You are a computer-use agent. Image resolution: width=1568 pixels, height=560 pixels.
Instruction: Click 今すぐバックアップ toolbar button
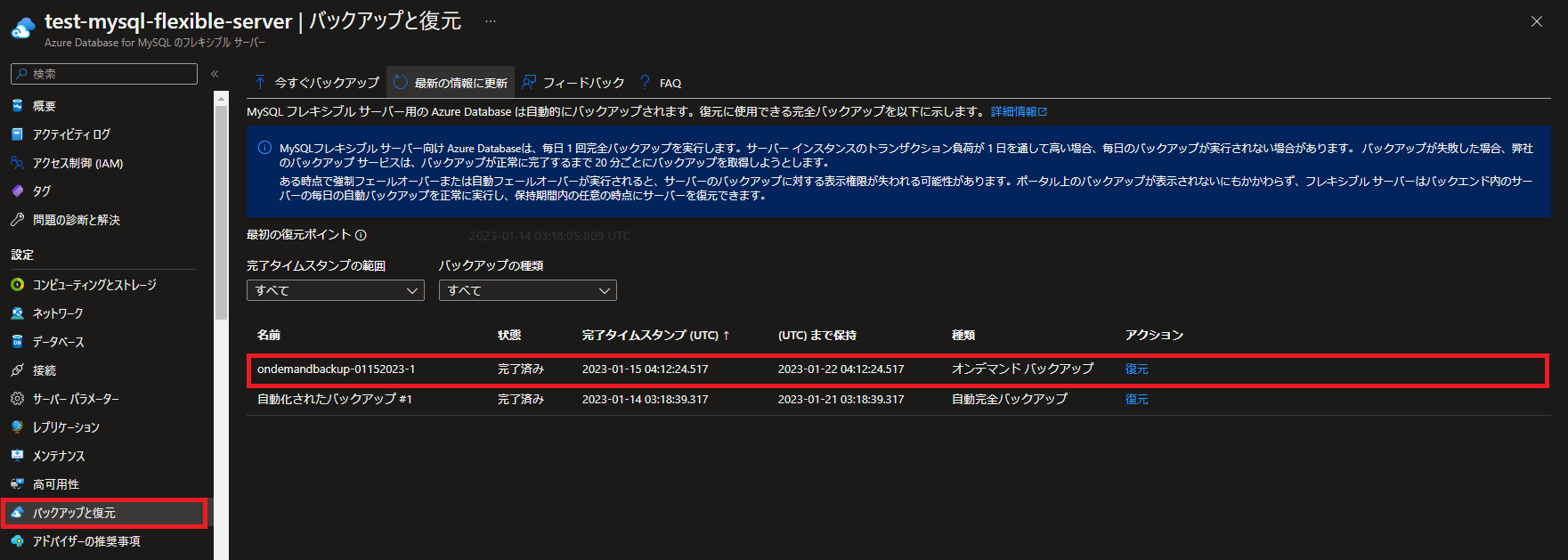pos(317,83)
